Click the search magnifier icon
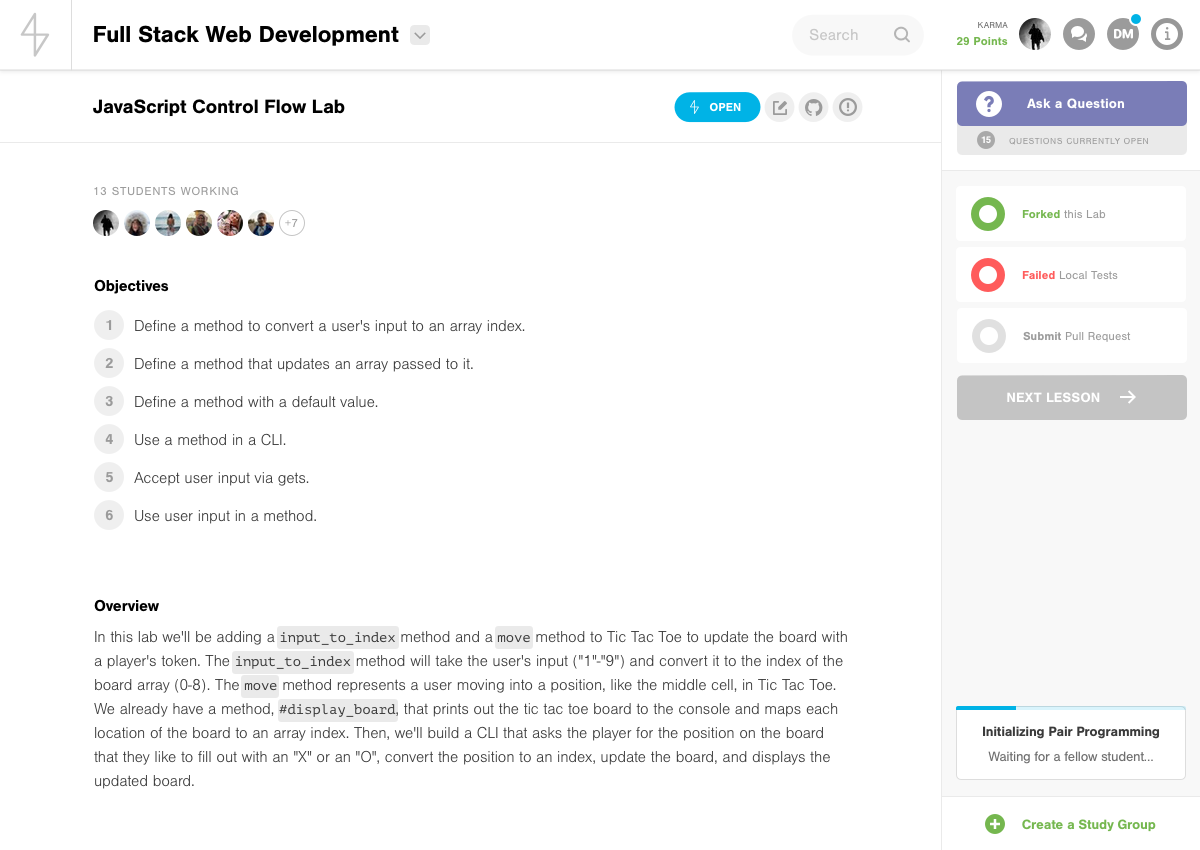This screenshot has width=1200, height=850. click(x=902, y=35)
